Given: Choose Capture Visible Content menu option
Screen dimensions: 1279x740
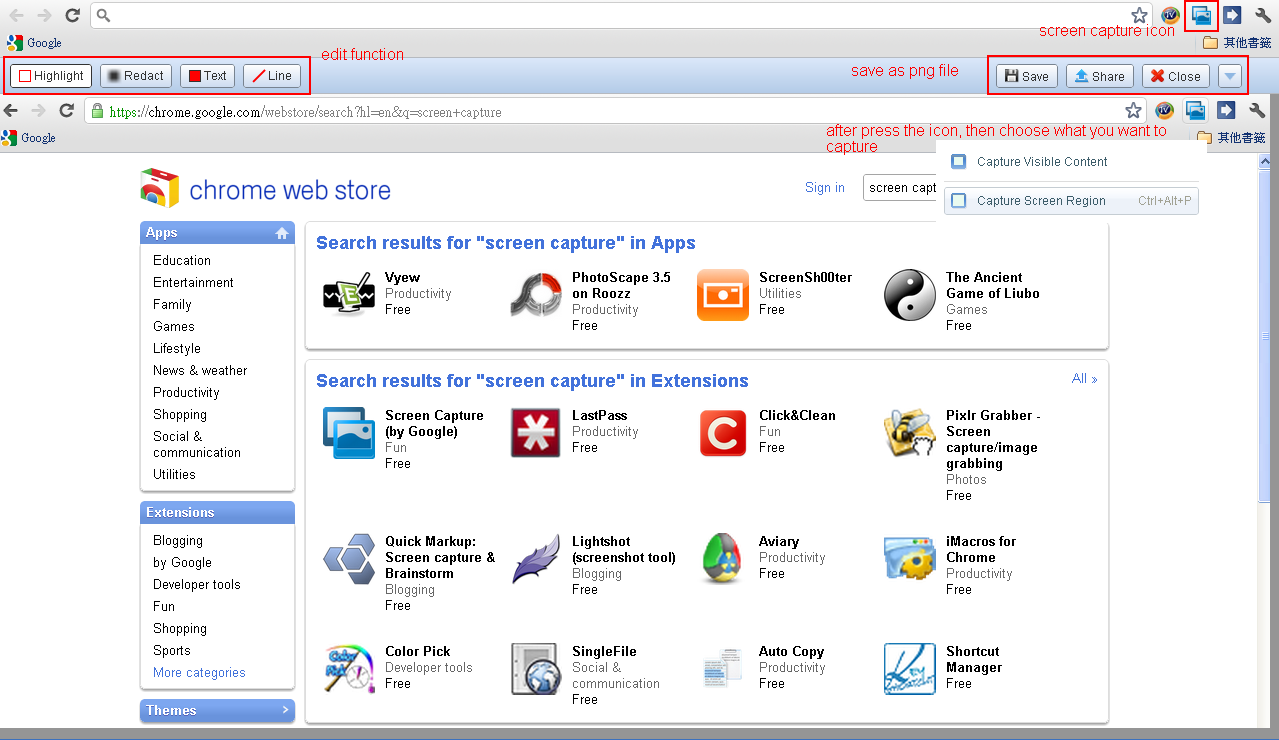Looking at the screenshot, I should coord(1042,162).
